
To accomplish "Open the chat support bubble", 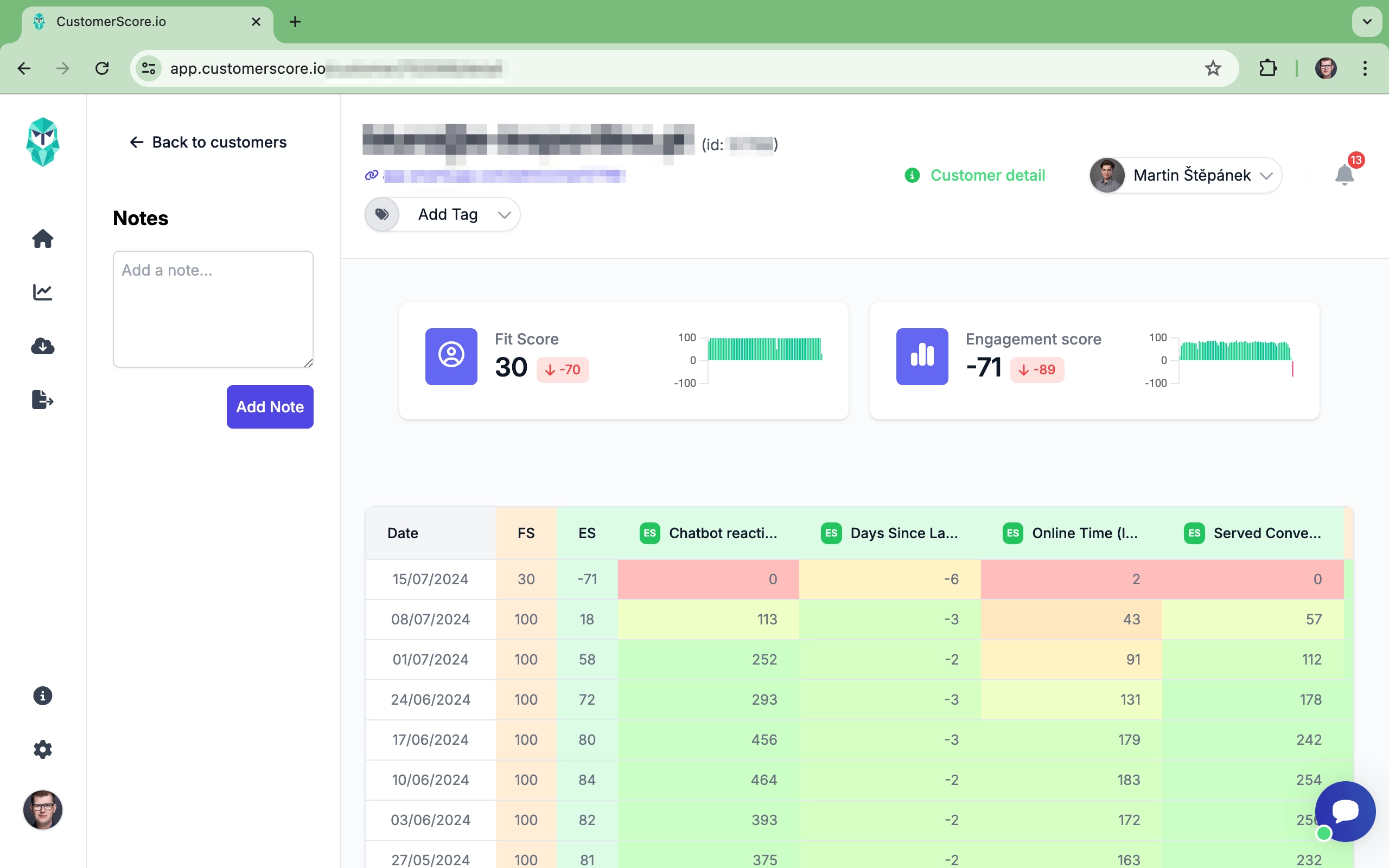I will coord(1345,810).
